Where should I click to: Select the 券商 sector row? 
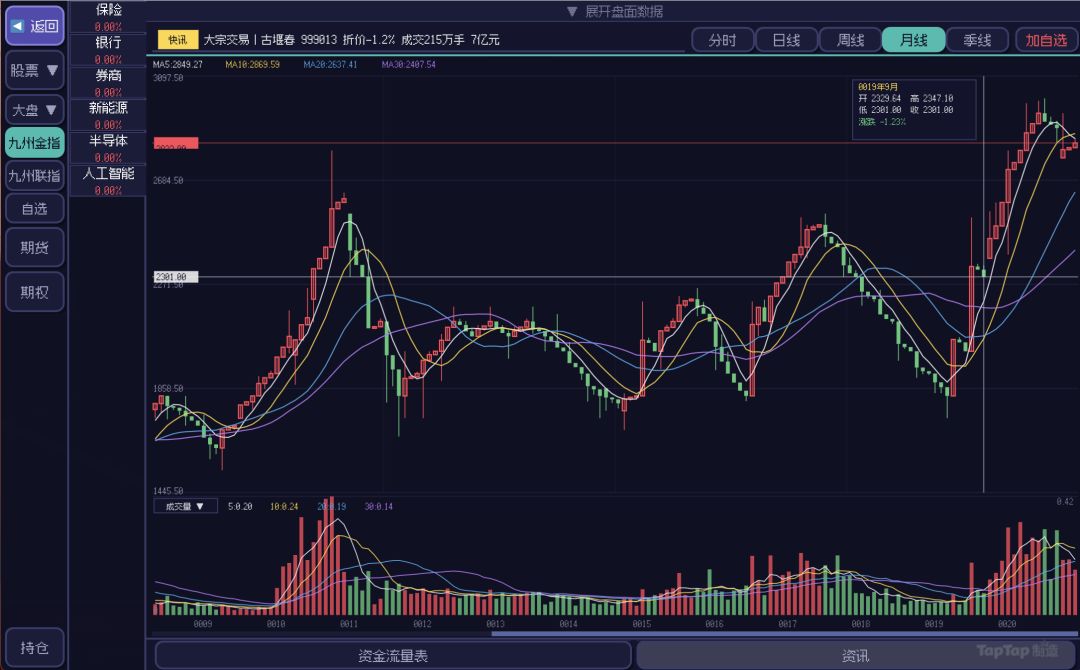tap(108, 83)
